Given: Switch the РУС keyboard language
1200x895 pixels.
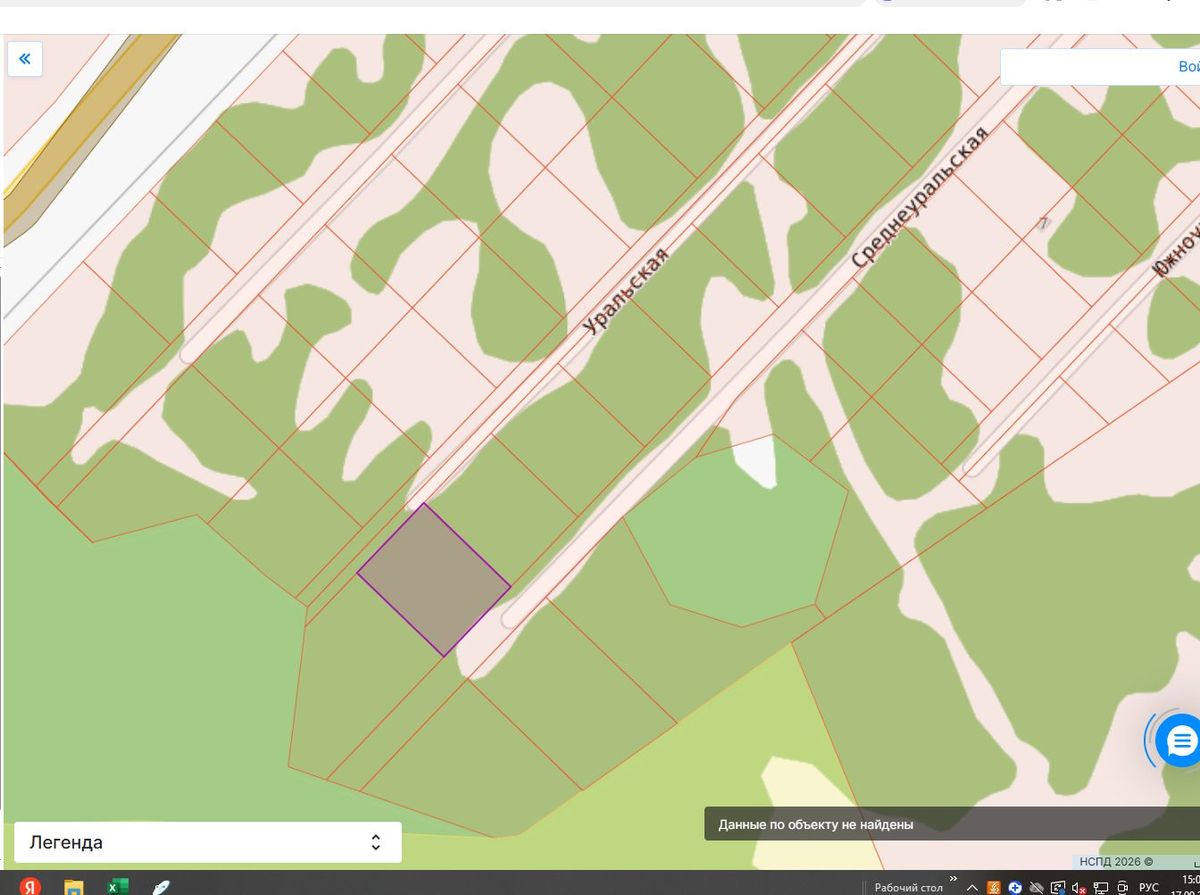Looking at the screenshot, I should [1149, 888].
